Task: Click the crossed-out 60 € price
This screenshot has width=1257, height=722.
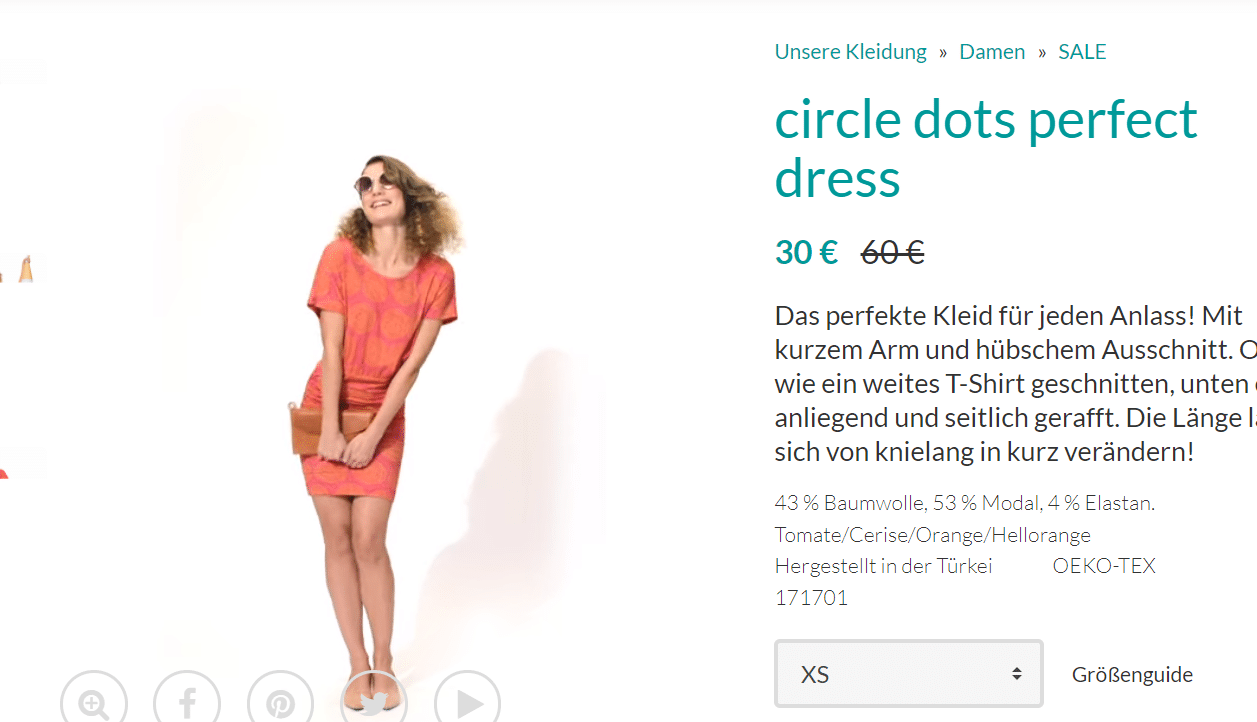Action: click(x=892, y=253)
